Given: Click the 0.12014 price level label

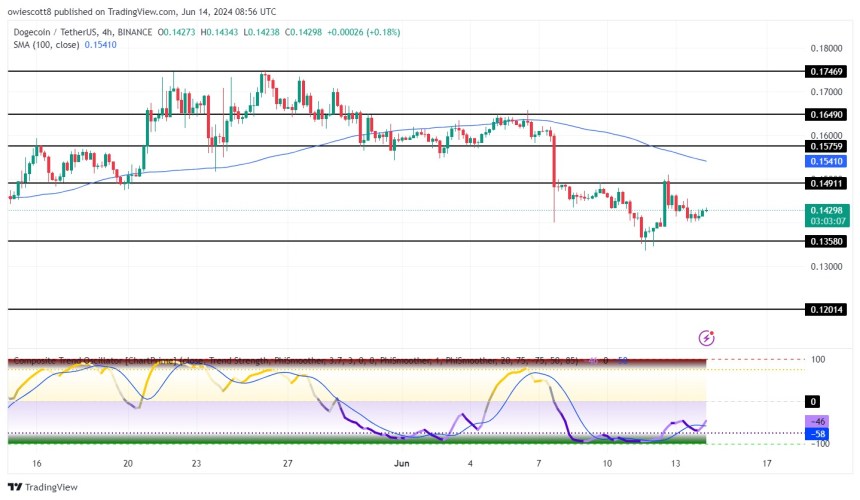Looking at the screenshot, I should pyautogui.click(x=826, y=310).
